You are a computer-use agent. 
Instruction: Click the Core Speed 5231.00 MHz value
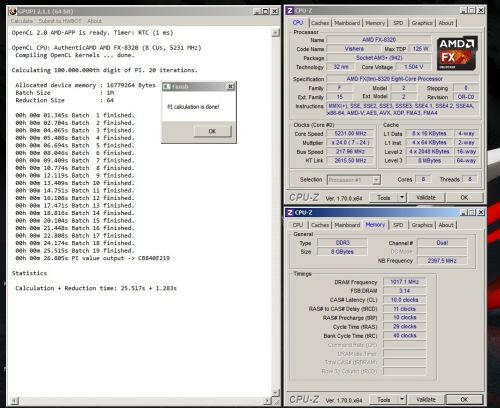[350, 134]
